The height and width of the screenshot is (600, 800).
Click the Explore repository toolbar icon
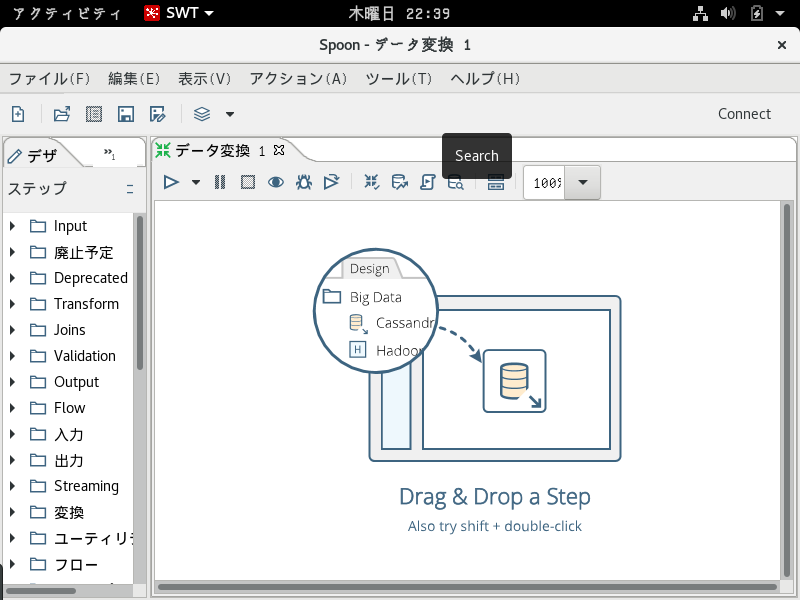coord(94,114)
